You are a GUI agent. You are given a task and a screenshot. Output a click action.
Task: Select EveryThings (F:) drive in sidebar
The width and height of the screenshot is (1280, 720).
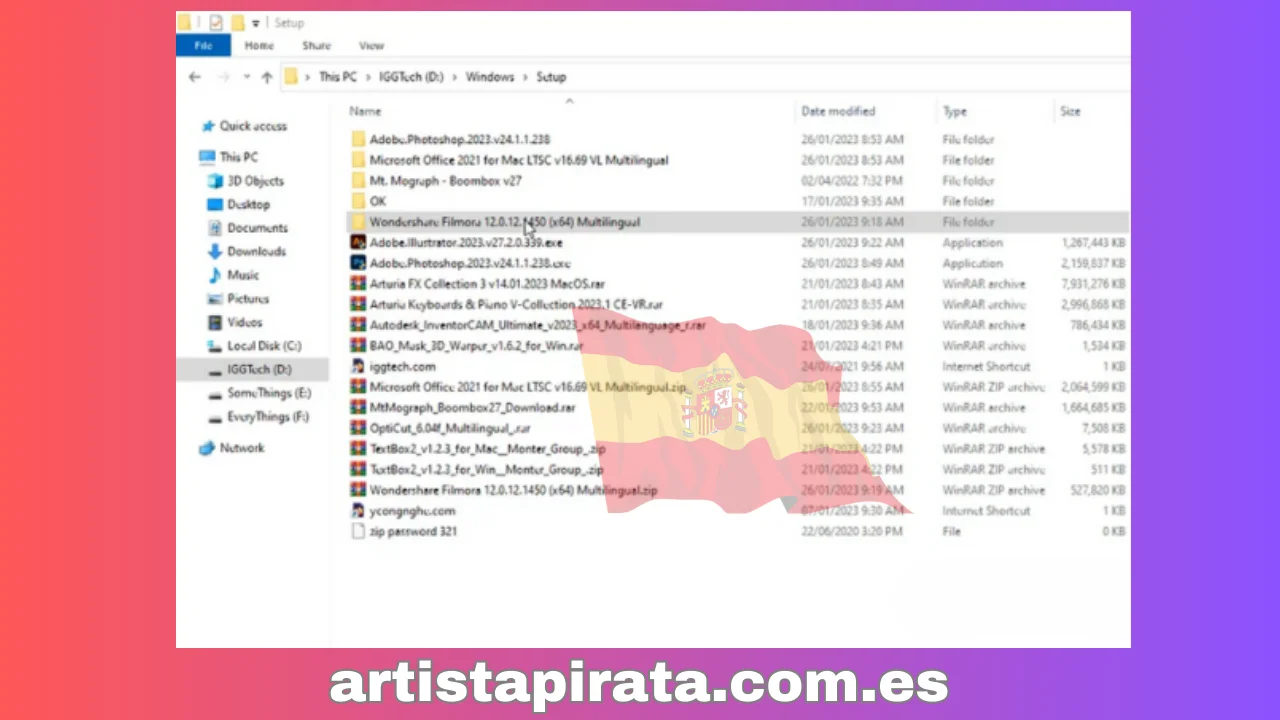(268, 417)
